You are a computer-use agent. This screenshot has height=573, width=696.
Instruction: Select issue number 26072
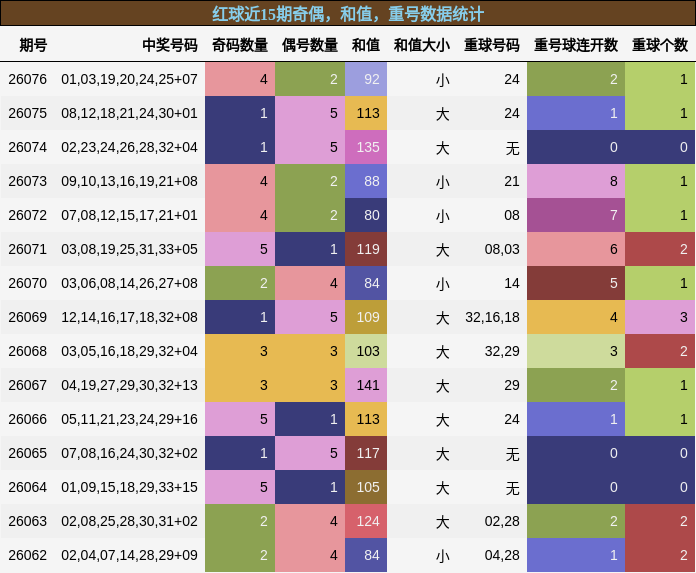point(28,215)
